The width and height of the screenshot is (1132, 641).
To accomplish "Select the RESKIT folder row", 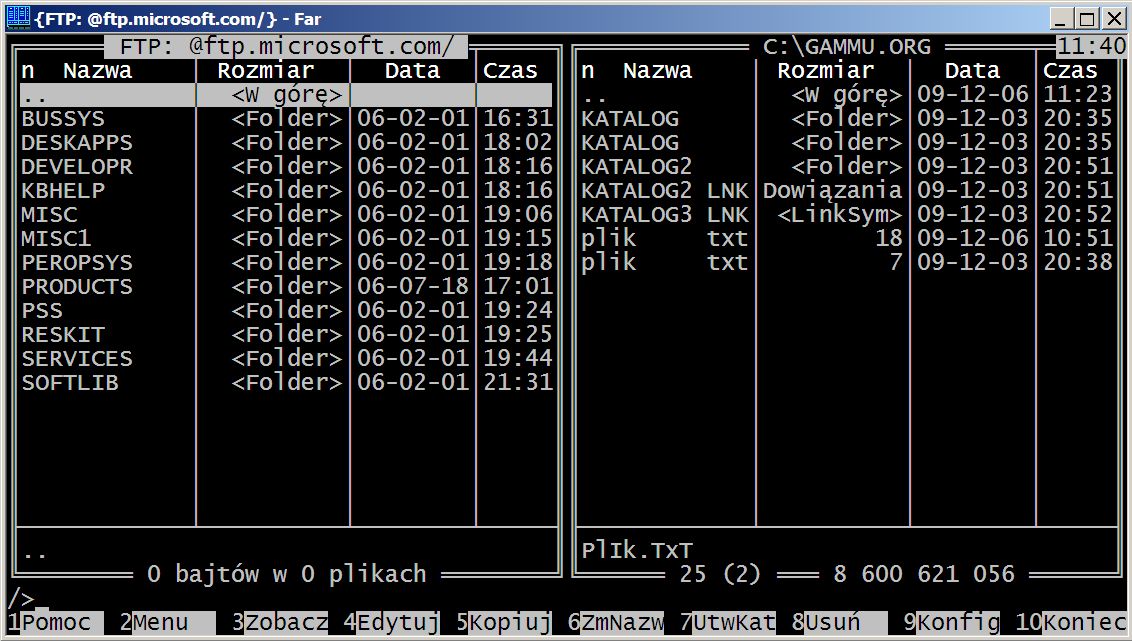I will click(x=287, y=334).
